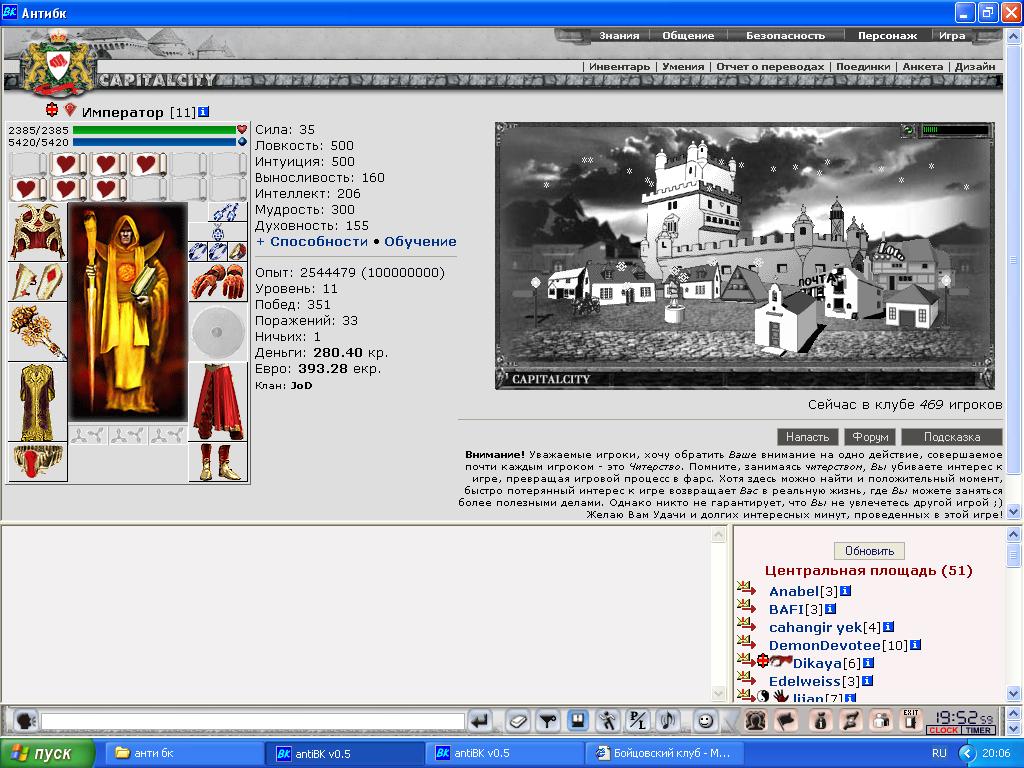The width and height of the screenshot is (1024, 768).
Task: Open the Анкета page
Action: pos(923,67)
